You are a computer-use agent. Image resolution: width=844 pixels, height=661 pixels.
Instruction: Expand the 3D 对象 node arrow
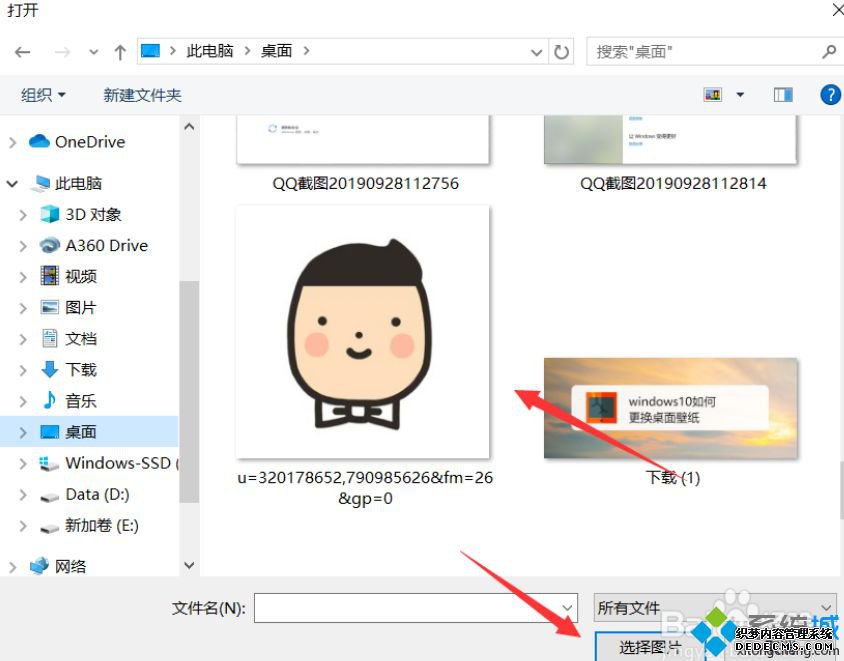pos(23,215)
